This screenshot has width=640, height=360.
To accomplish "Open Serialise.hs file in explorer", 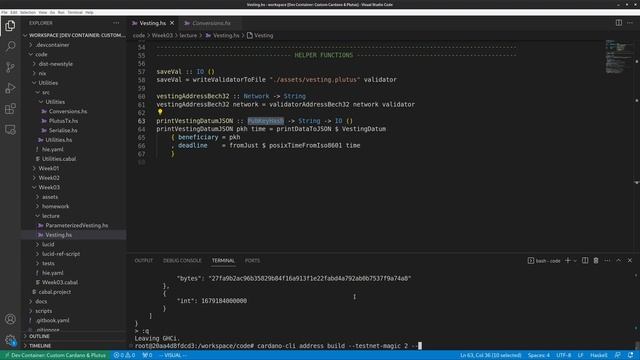I will point(63,130).
